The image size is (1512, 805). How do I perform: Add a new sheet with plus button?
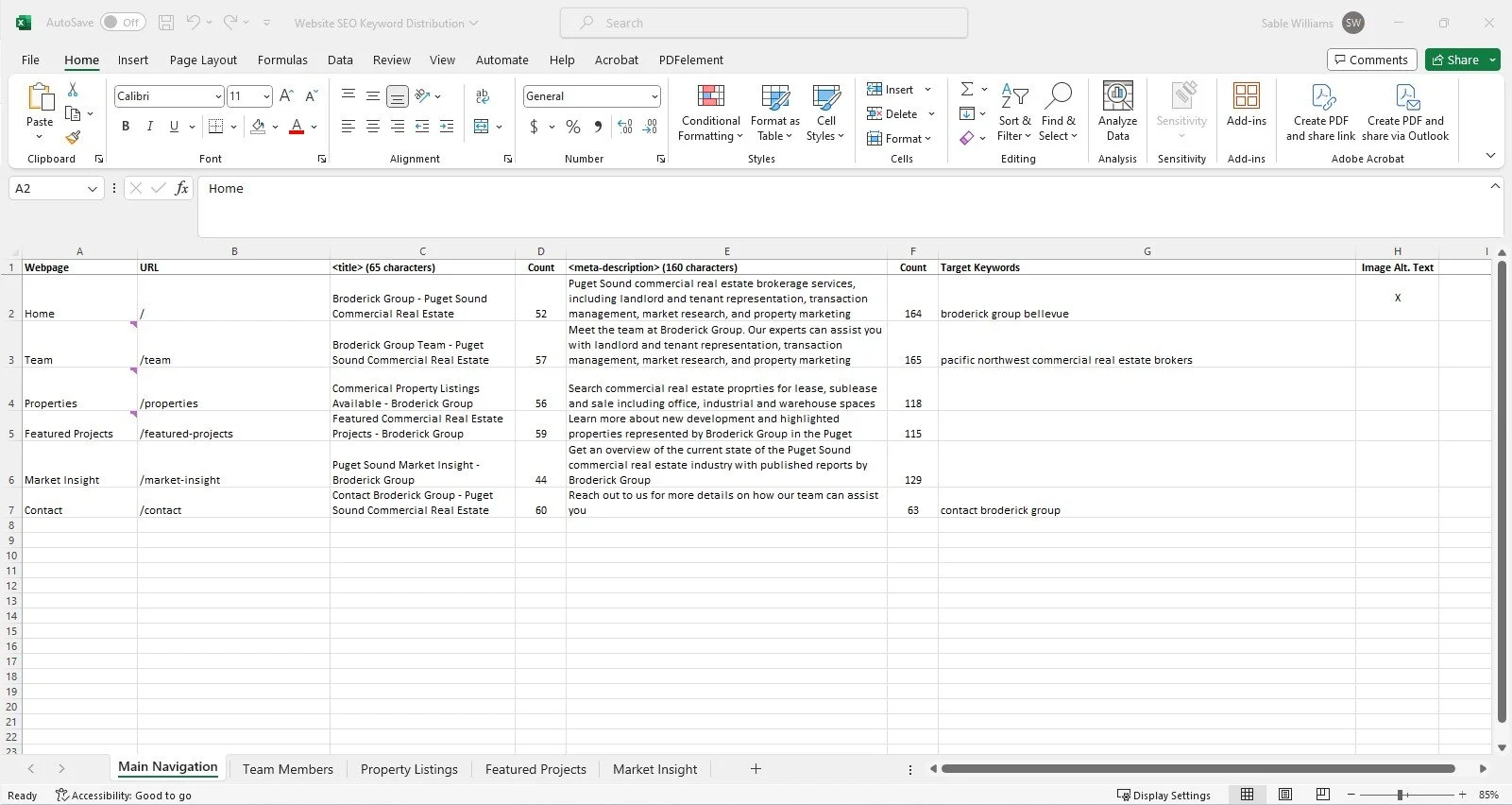[x=756, y=768]
